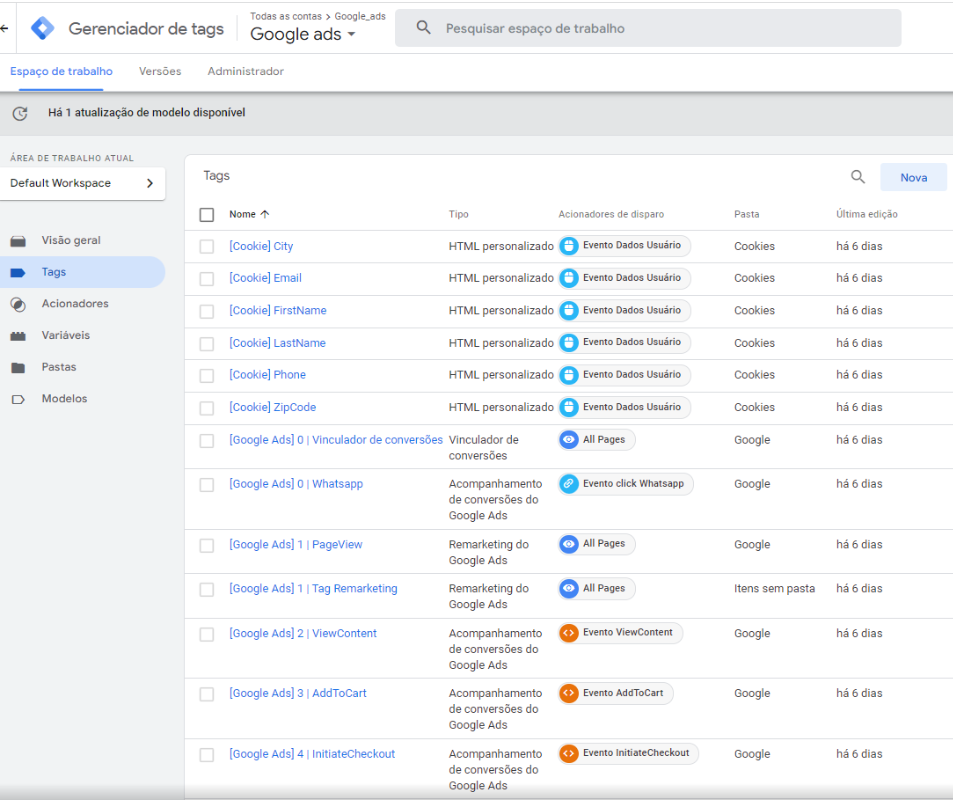Click the Tag Manager logo icon
Image resolution: width=953 pixels, height=800 pixels.
(43, 28)
